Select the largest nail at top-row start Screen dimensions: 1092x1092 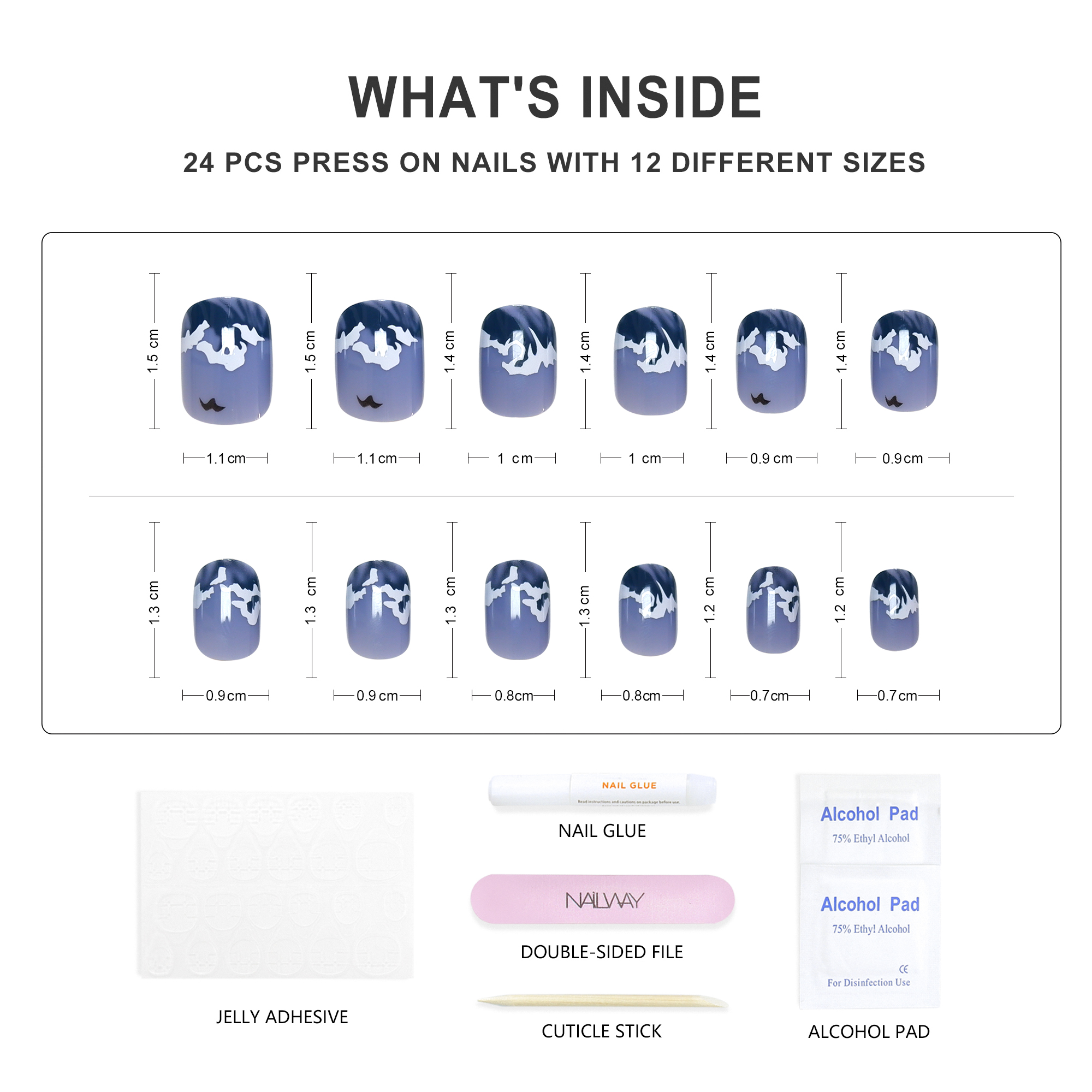click(227, 360)
